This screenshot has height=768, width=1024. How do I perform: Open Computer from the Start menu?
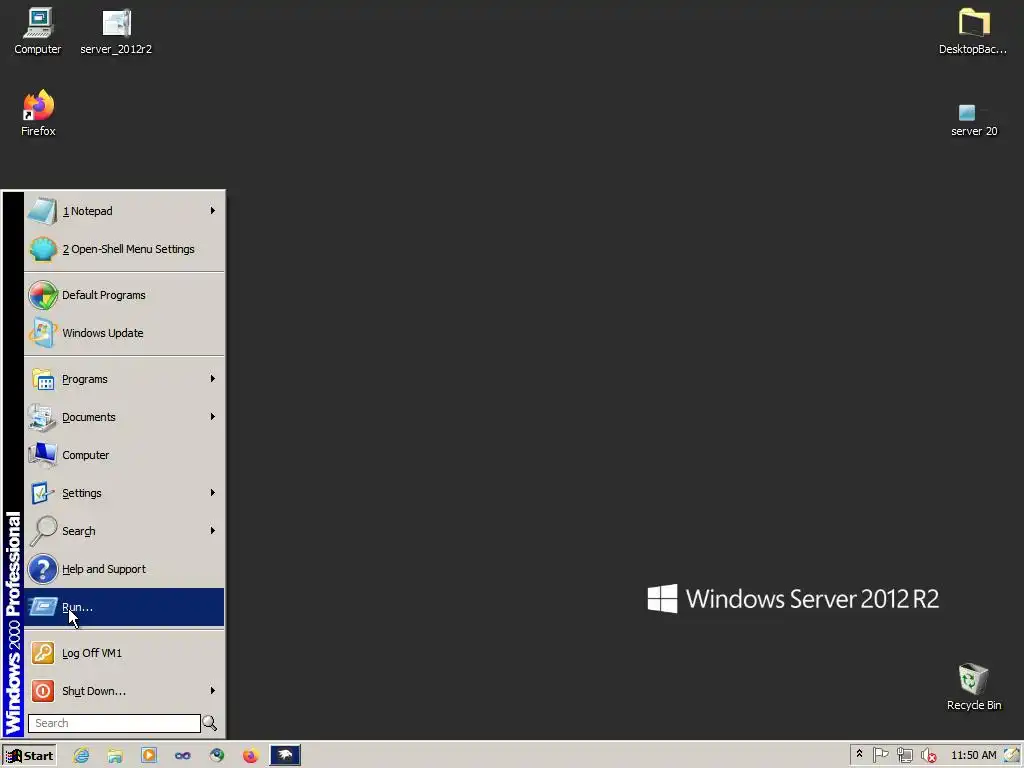(124, 455)
